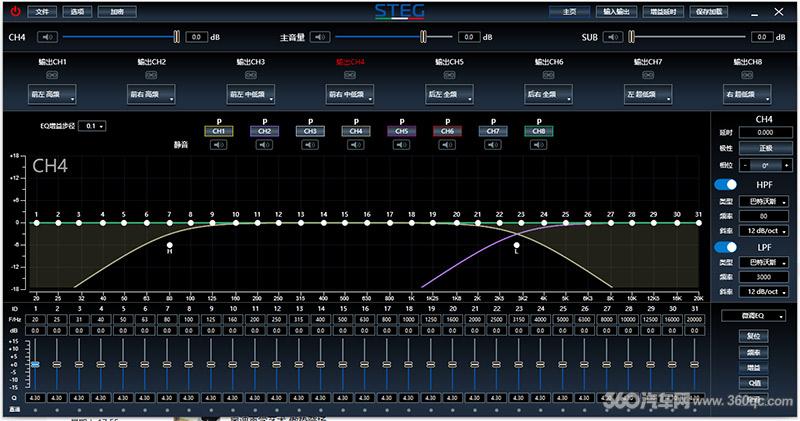The width and height of the screenshot is (800, 421).
Task: Decrease phase with the minus button
Action: pyautogui.click(x=745, y=165)
